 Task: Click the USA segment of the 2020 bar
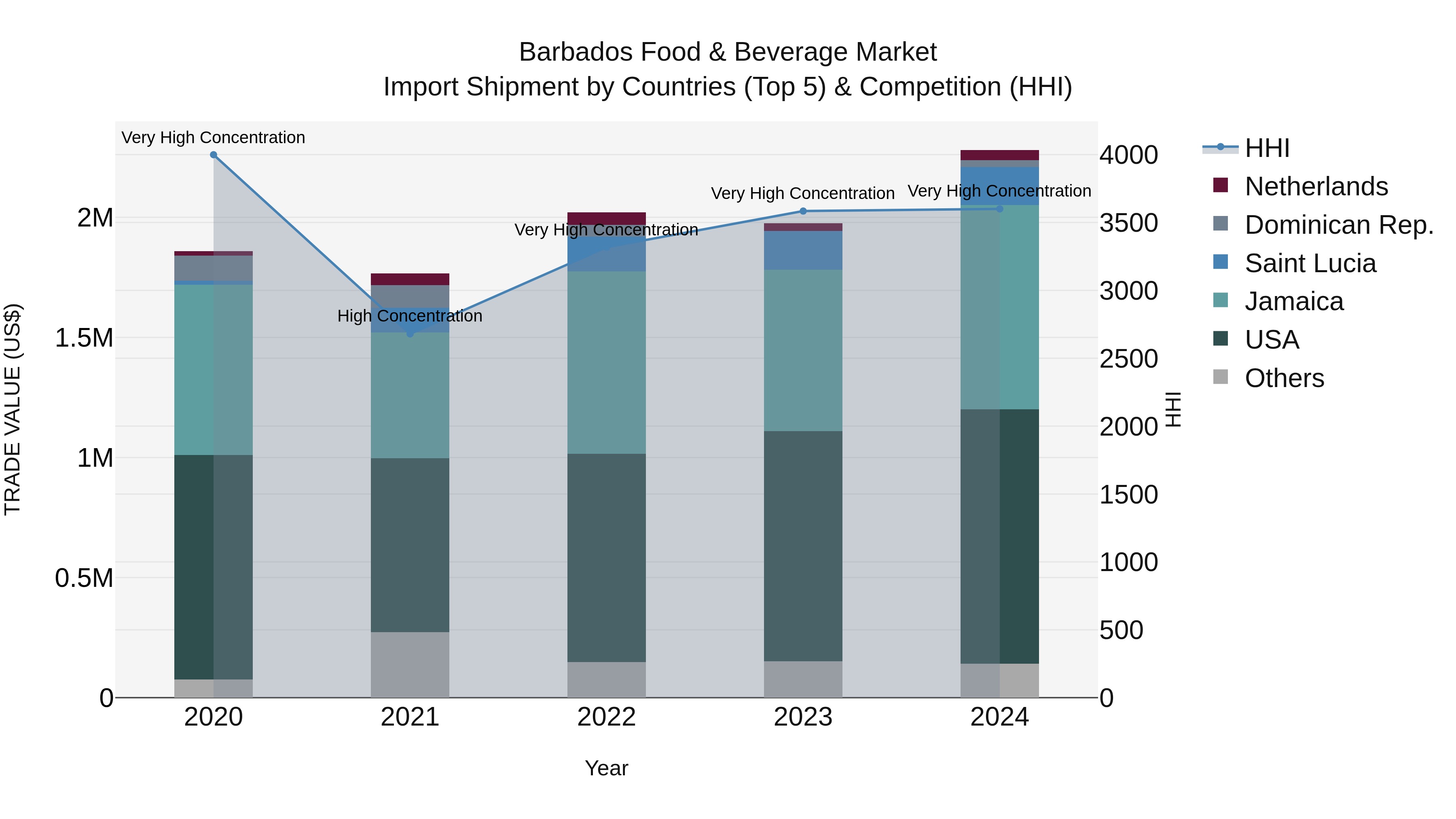click(x=214, y=567)
